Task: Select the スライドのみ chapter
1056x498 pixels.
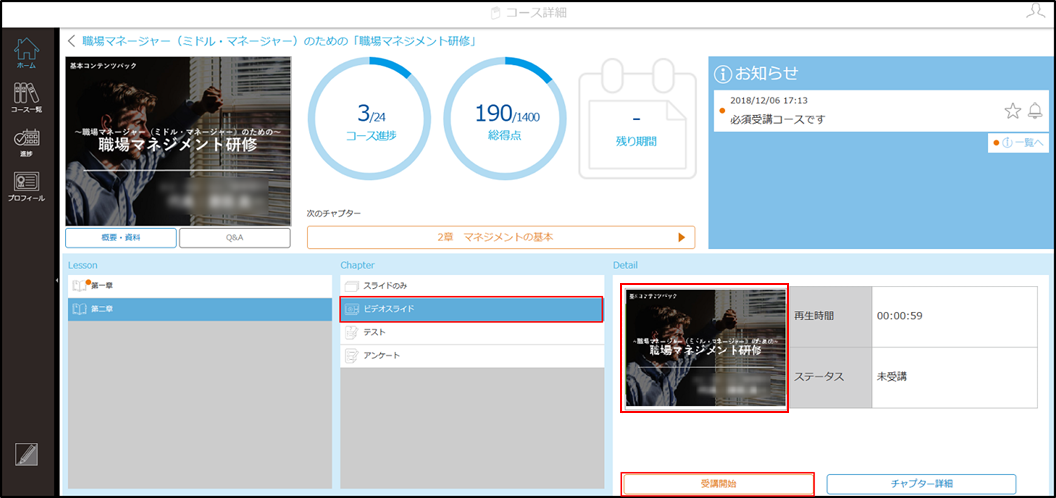Action: (471, 286)
